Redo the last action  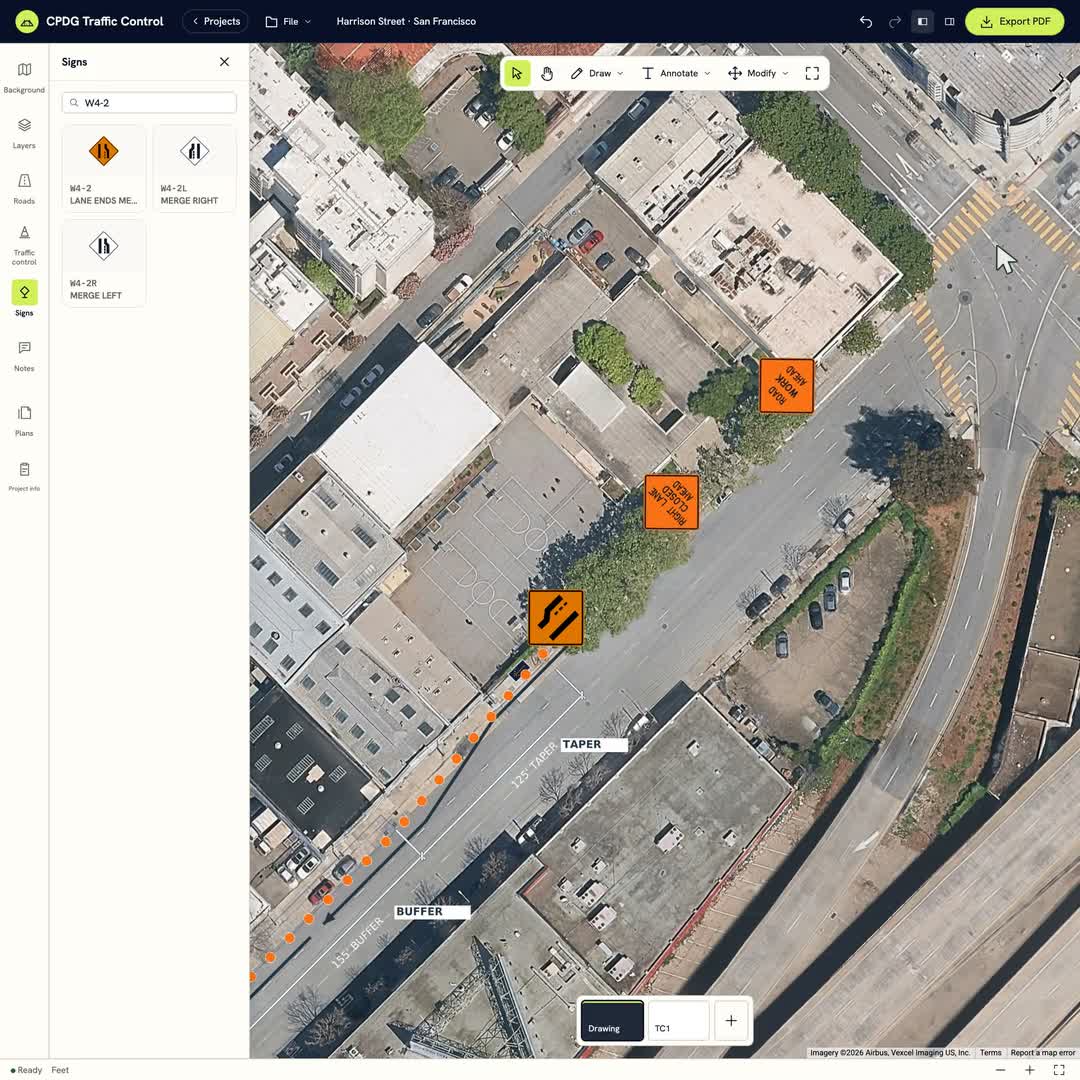click(894, 21)
